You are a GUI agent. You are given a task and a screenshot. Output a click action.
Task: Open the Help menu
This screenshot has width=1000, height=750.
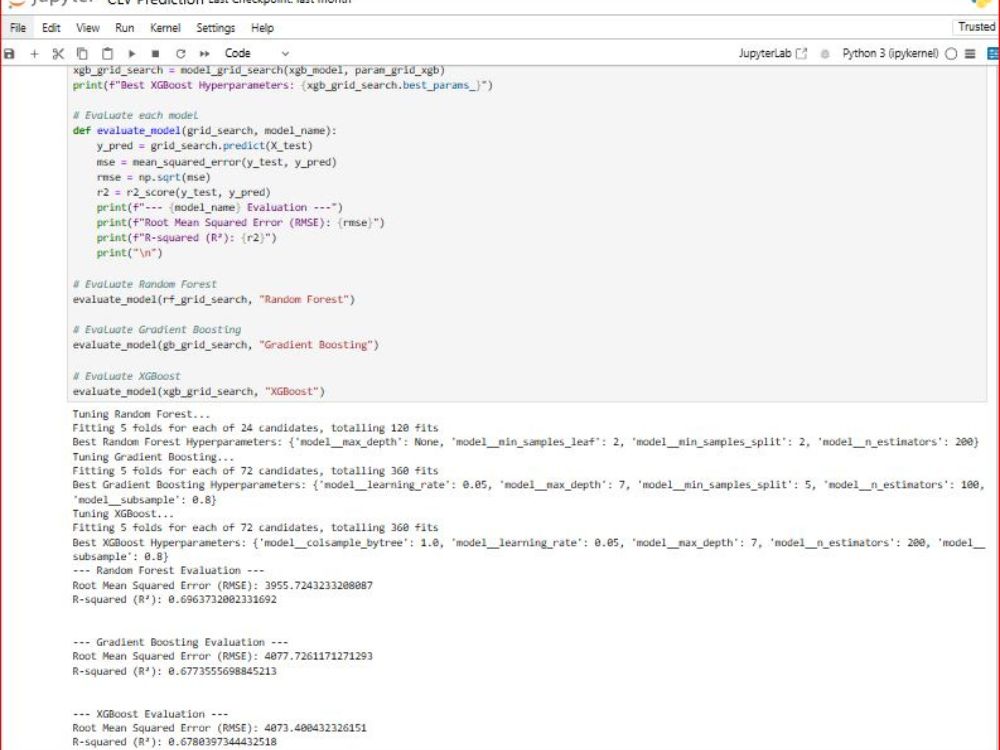(262, 28)
